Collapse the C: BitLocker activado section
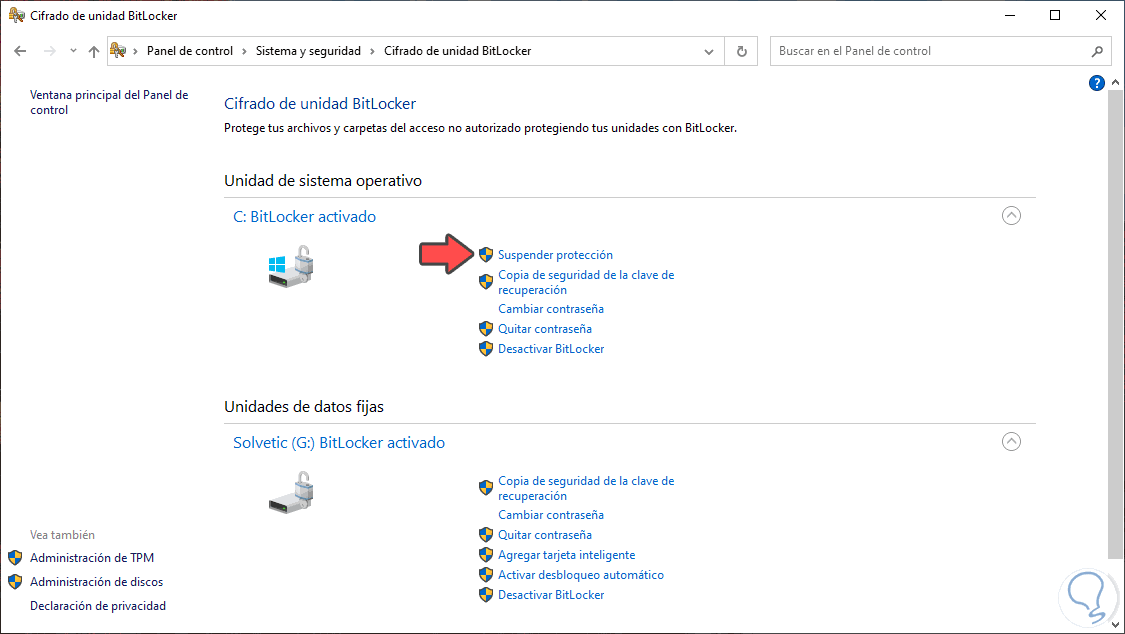Viewport: 1125px width, 634px height. pyautogui.click(x=1011, y=216)
